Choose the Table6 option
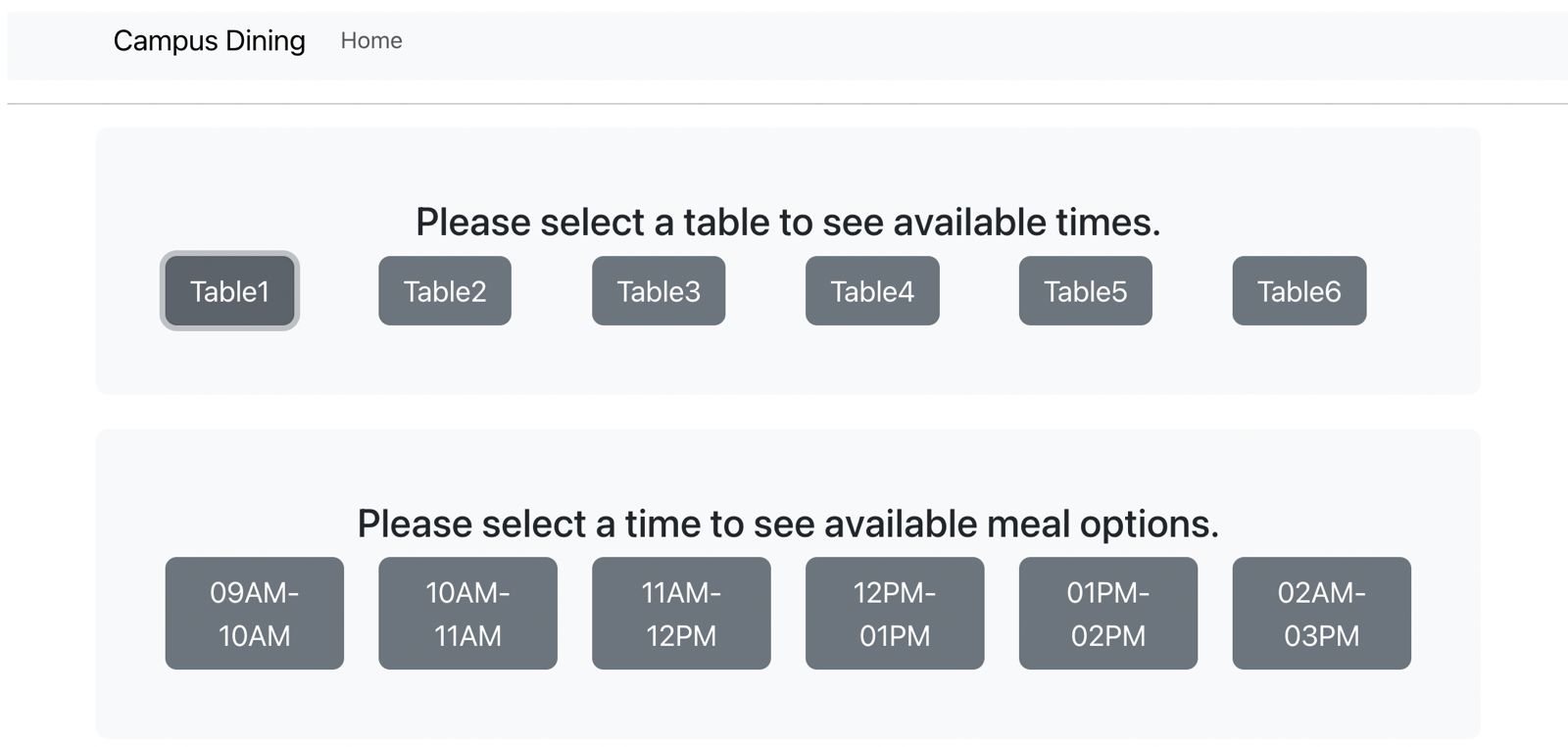Screen dimensions: 1568x747 click(x=1298, y=291)
